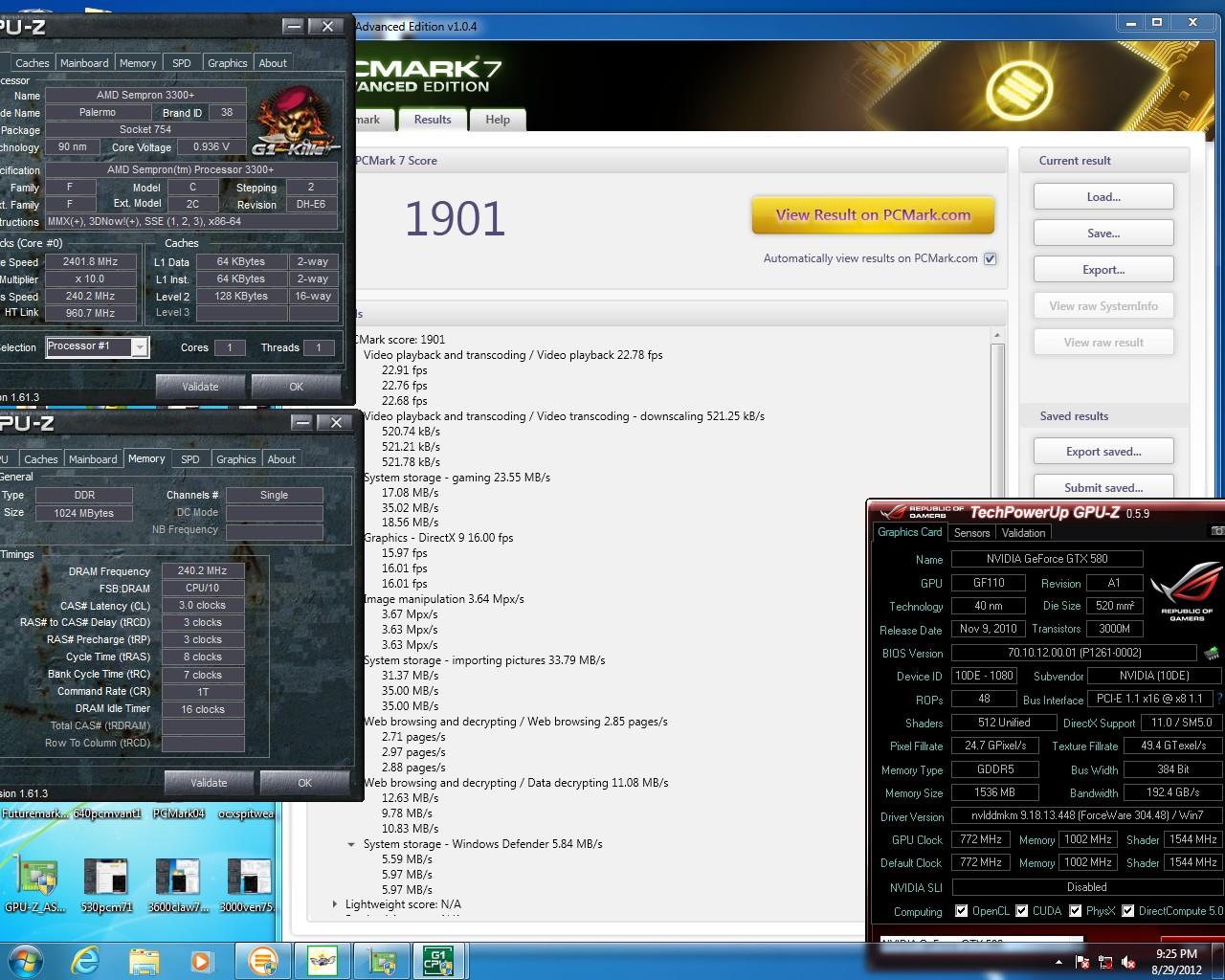The image size is (1225, 980).
Task: Collapse System storage - Windows Defender results
Action: pyautogui.click(x=351, y=844)
